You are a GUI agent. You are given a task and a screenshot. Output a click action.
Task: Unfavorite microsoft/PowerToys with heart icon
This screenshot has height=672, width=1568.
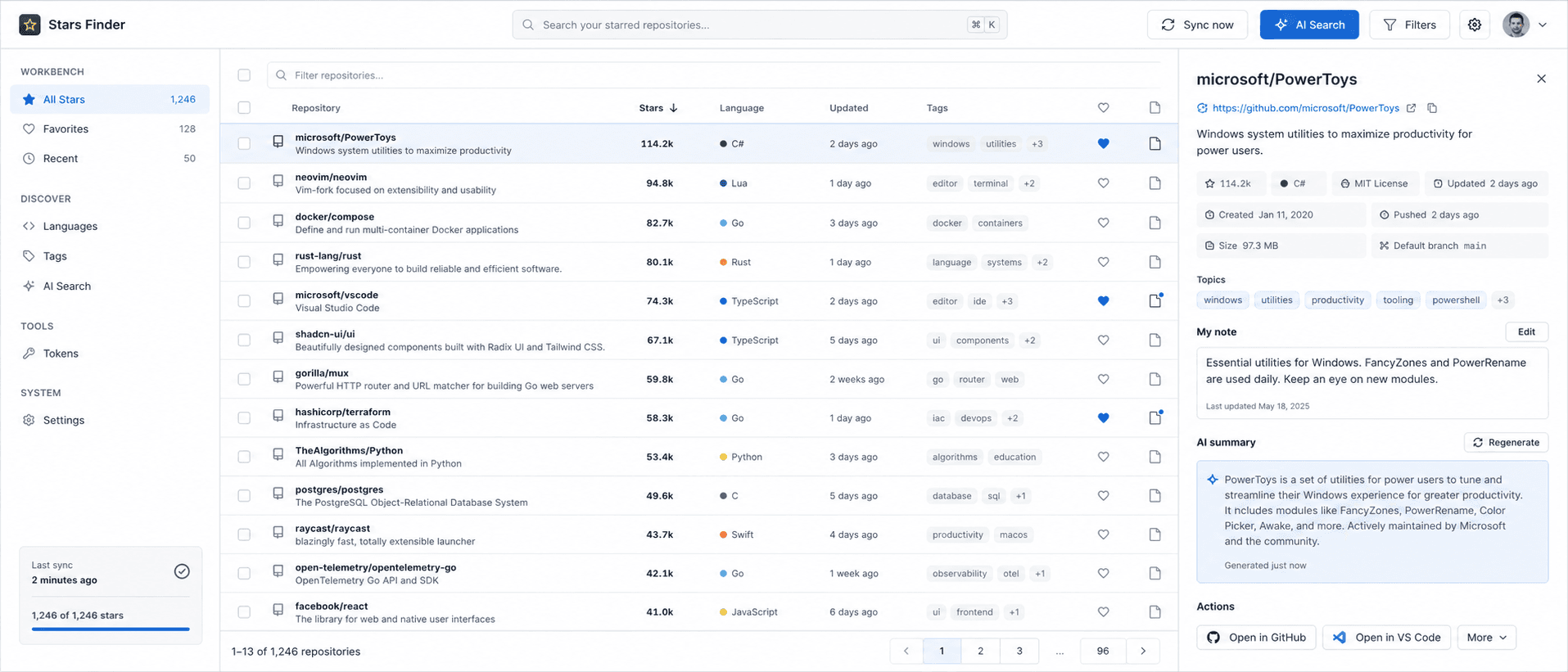point(1103,143)
